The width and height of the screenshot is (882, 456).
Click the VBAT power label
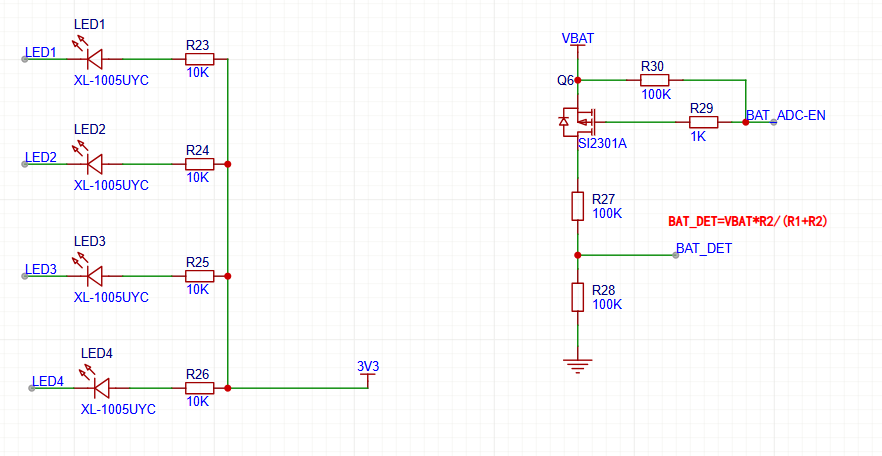[578, 38]
